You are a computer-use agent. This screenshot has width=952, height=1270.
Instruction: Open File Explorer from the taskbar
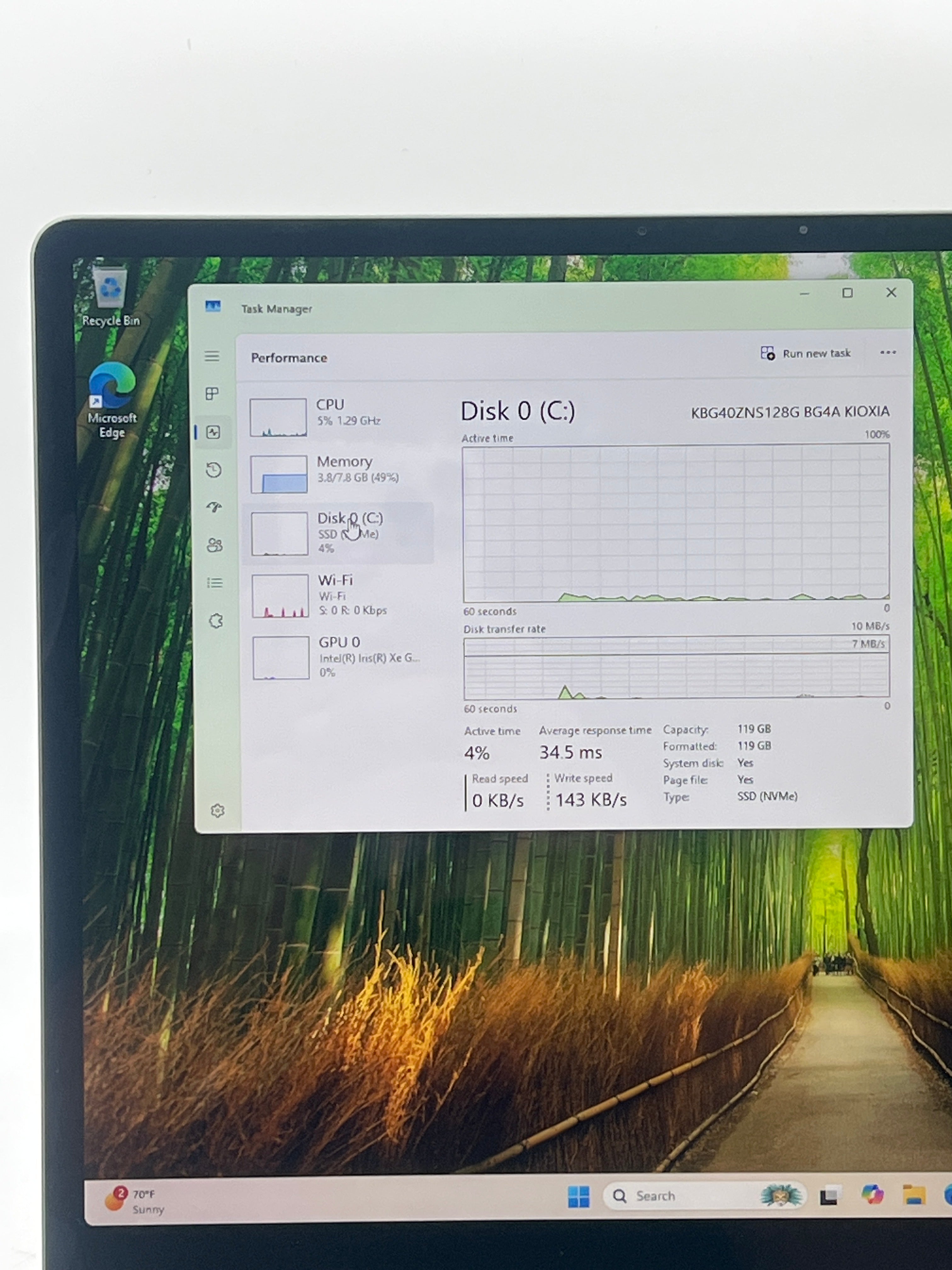point(914,1195)
